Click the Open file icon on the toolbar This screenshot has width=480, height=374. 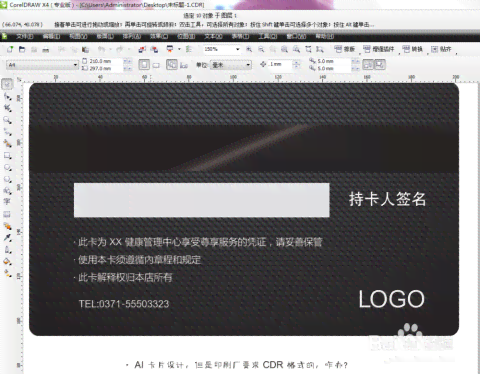tap(22, 49)
